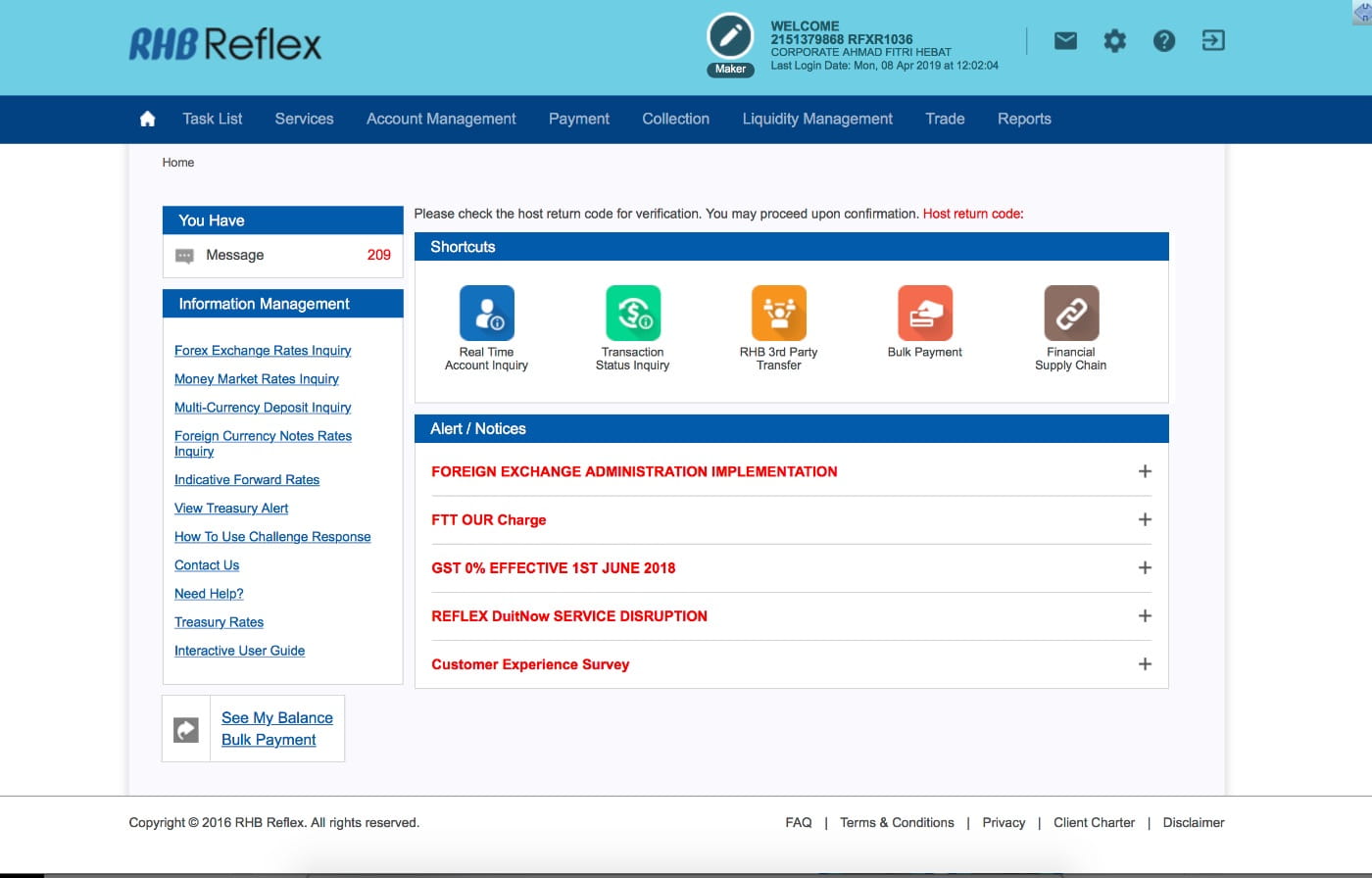Click the mail envelope icon in header
This screenshot has width=1372, height=878.
point(1065,40)
